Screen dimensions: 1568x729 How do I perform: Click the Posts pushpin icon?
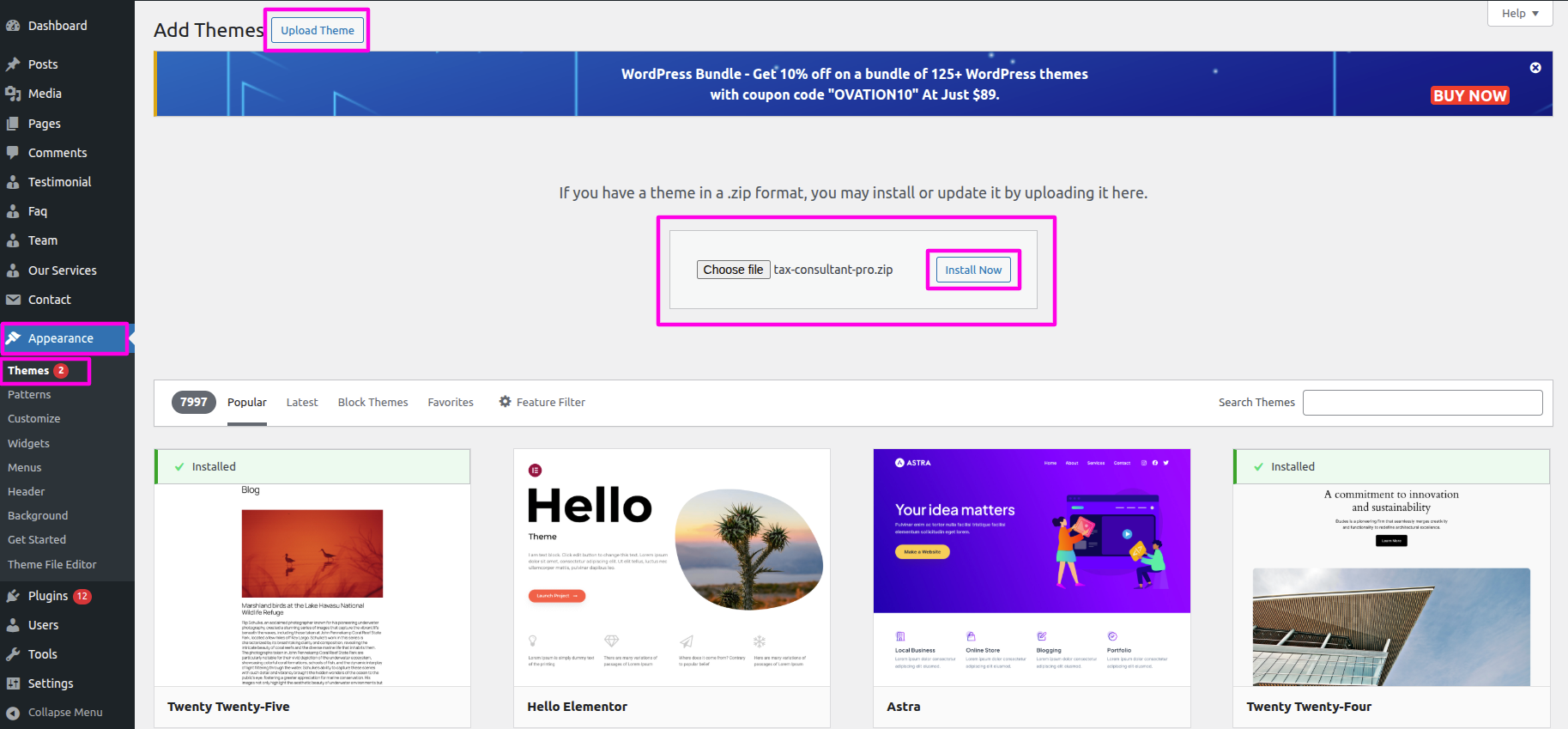pos(13,64)
